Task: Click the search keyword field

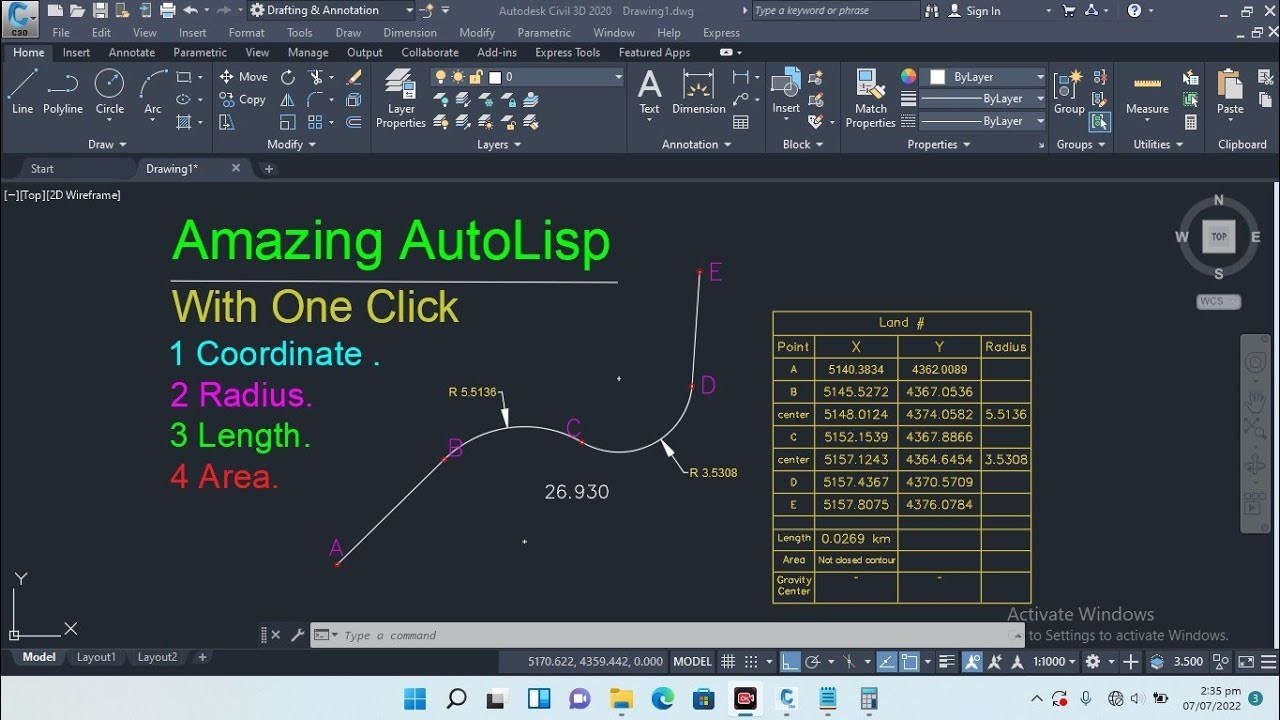Action: (835, 11)
